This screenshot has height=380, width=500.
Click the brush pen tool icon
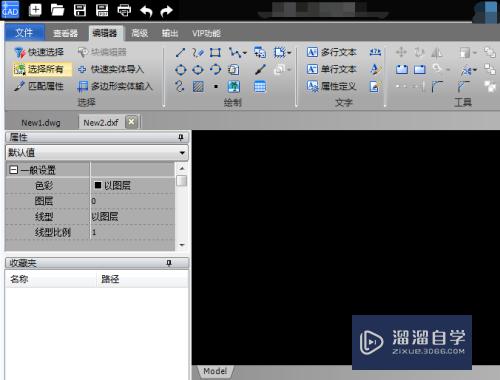[x=260, y=69]
